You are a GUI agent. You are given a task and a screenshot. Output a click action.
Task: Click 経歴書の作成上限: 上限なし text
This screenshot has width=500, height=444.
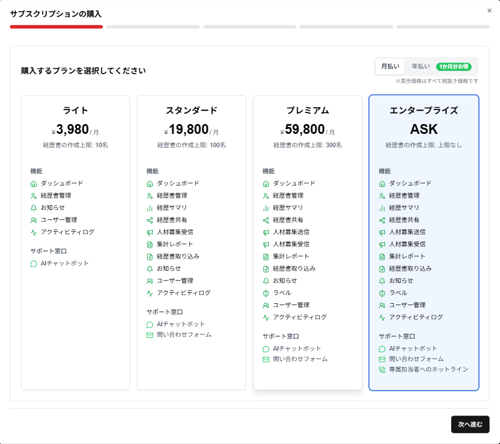[424, 145]
